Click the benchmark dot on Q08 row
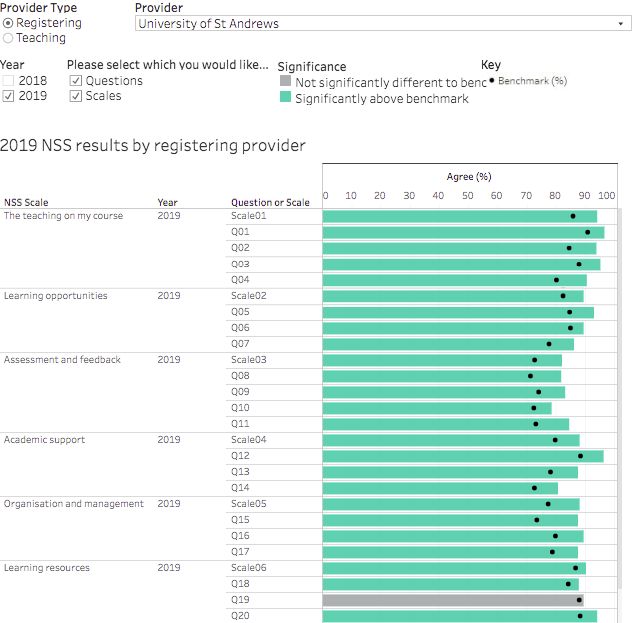The width and height of the screenshot is (632, 623). (x=531, y=376)
